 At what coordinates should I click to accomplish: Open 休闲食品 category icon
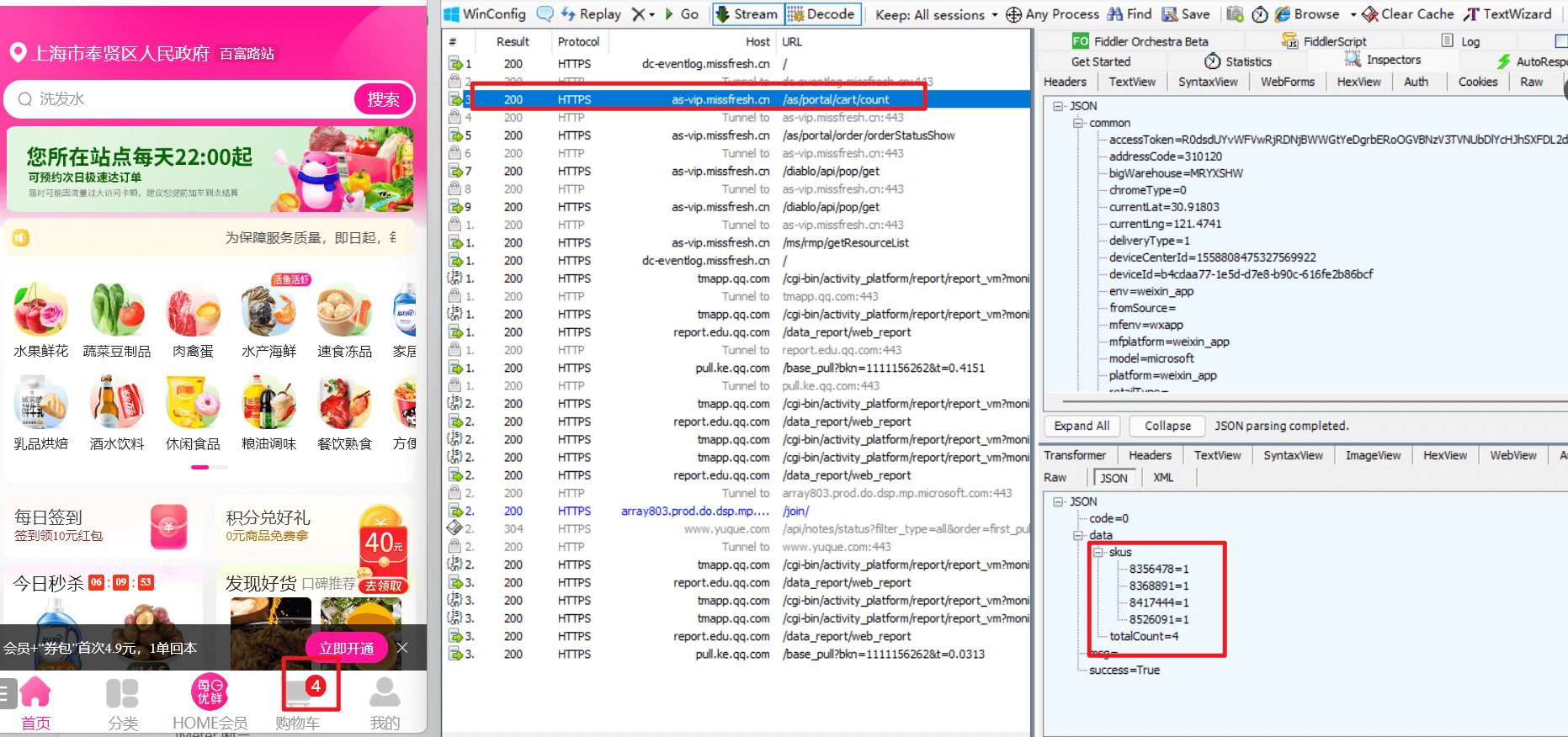[193, 402]
